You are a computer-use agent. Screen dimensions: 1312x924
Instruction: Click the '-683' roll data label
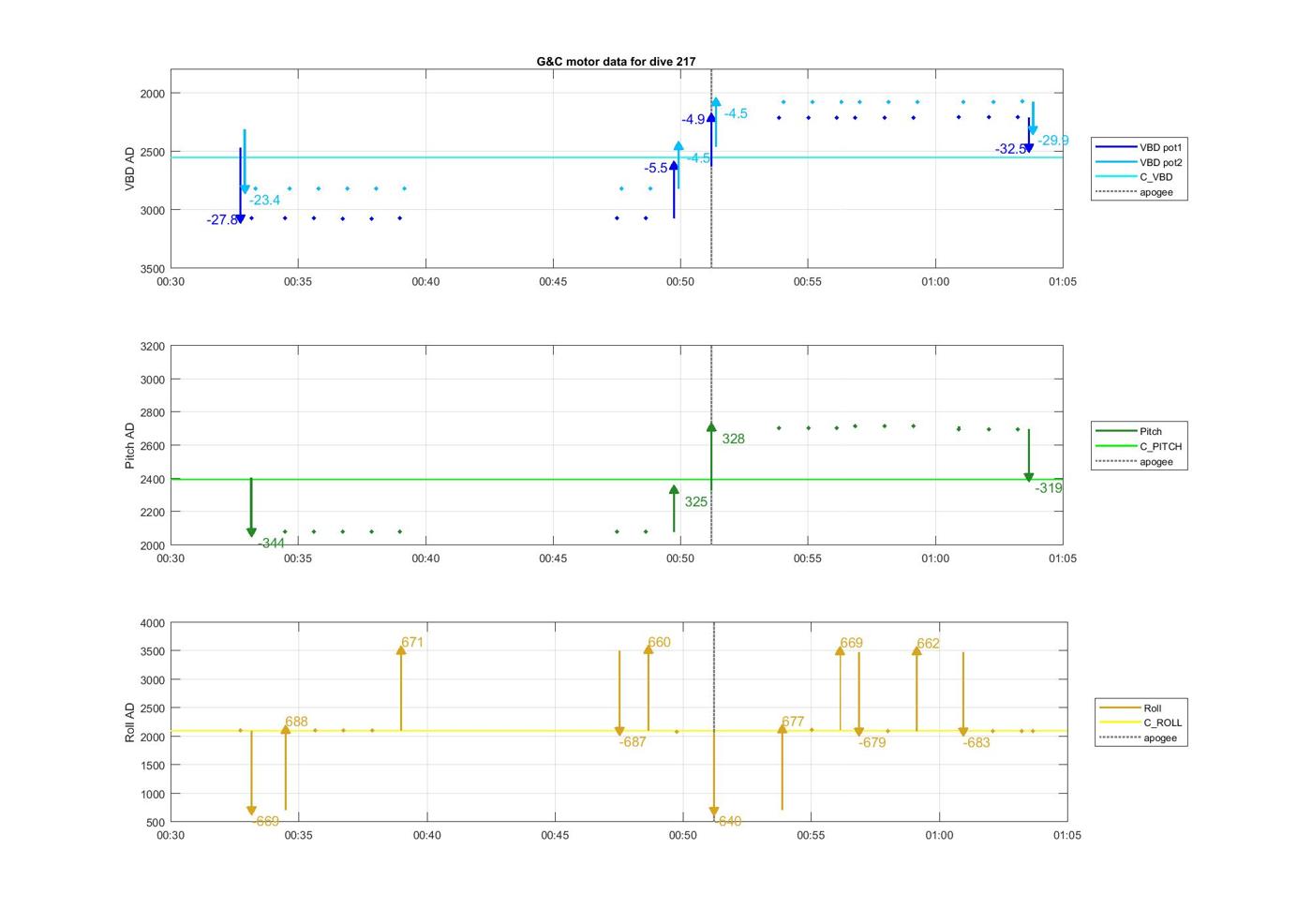977,743
